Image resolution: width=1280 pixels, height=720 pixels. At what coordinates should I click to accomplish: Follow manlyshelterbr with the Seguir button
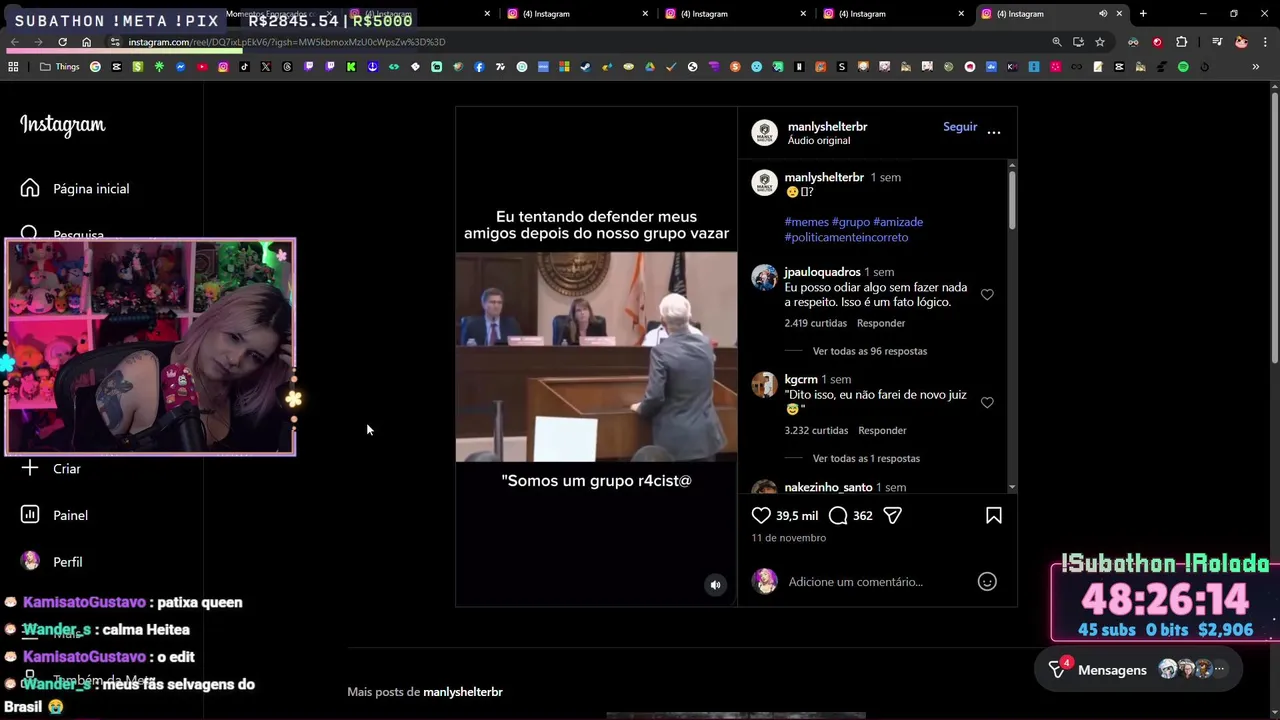(x=960, y=127)
